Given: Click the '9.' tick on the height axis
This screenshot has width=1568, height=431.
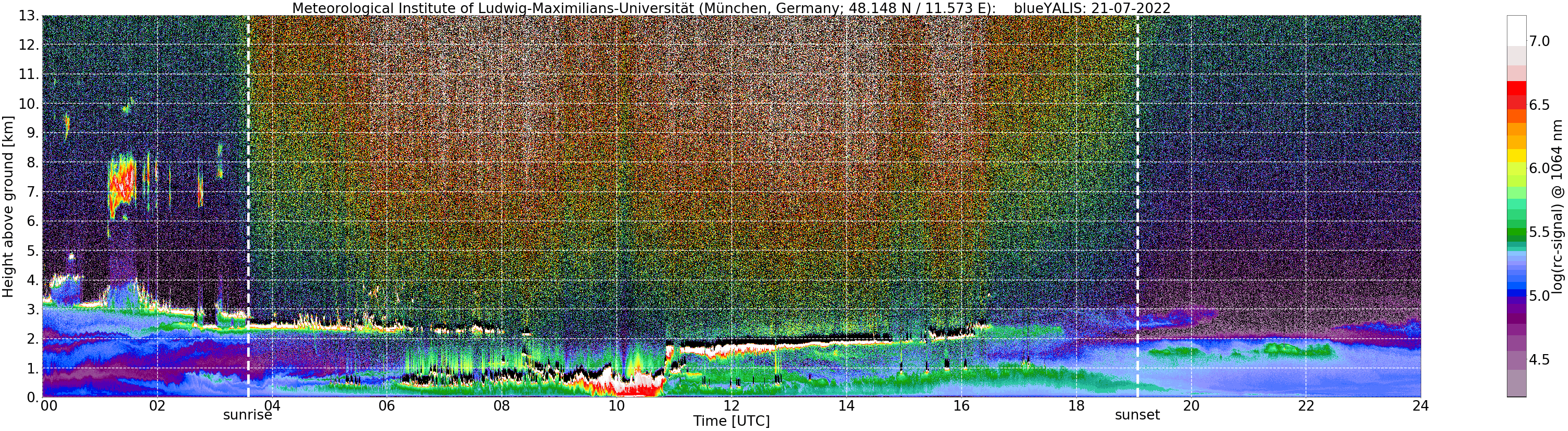Looking at the screenshot, I should click(x=33, y=133).
